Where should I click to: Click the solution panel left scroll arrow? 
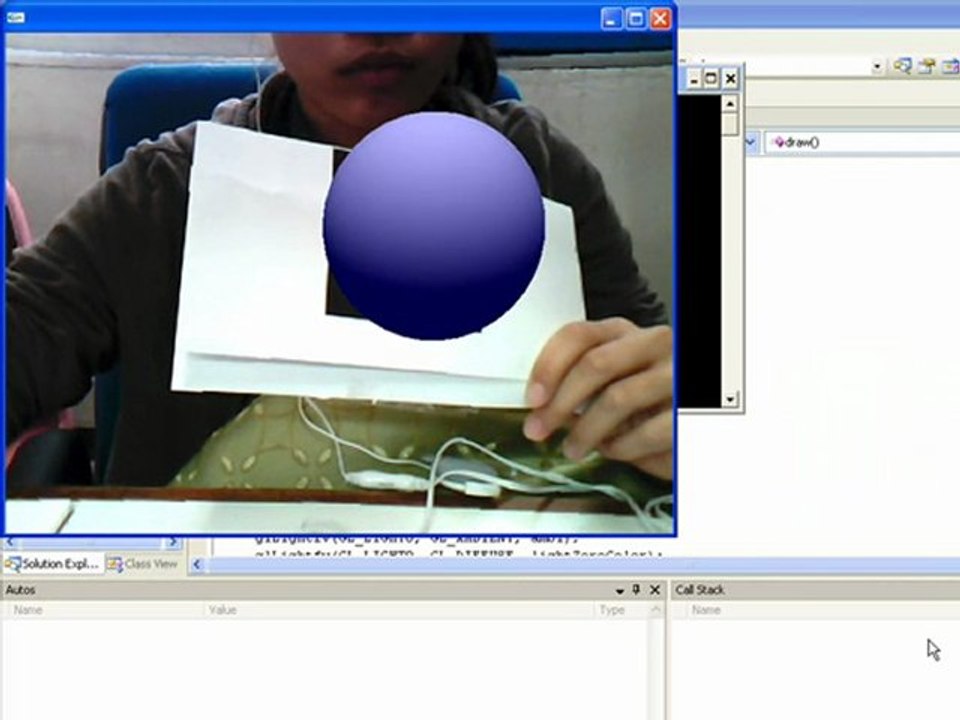10,542
